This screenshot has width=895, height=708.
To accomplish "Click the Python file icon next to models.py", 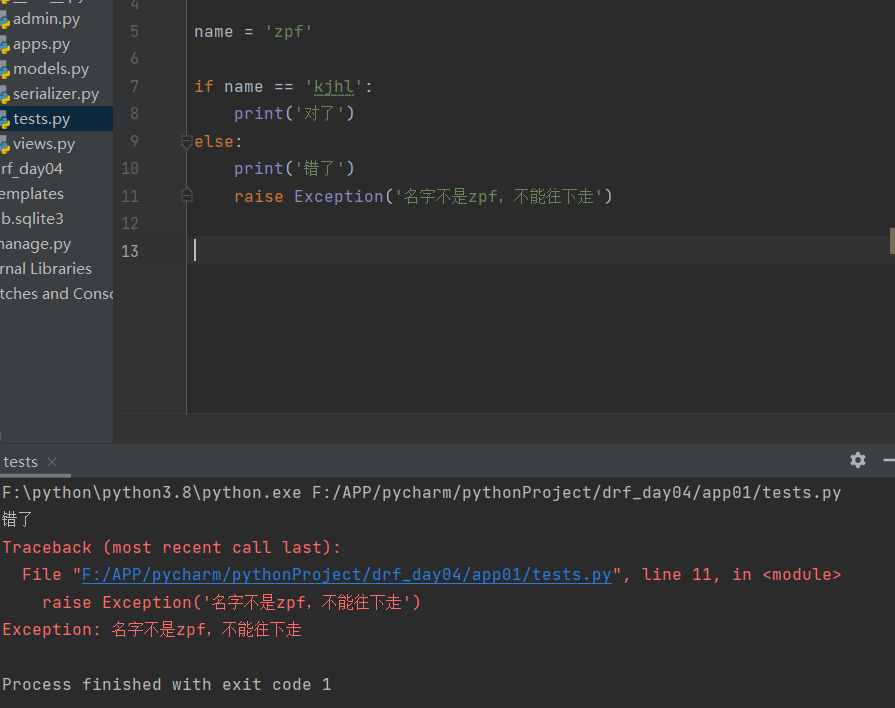I will 5,71.
